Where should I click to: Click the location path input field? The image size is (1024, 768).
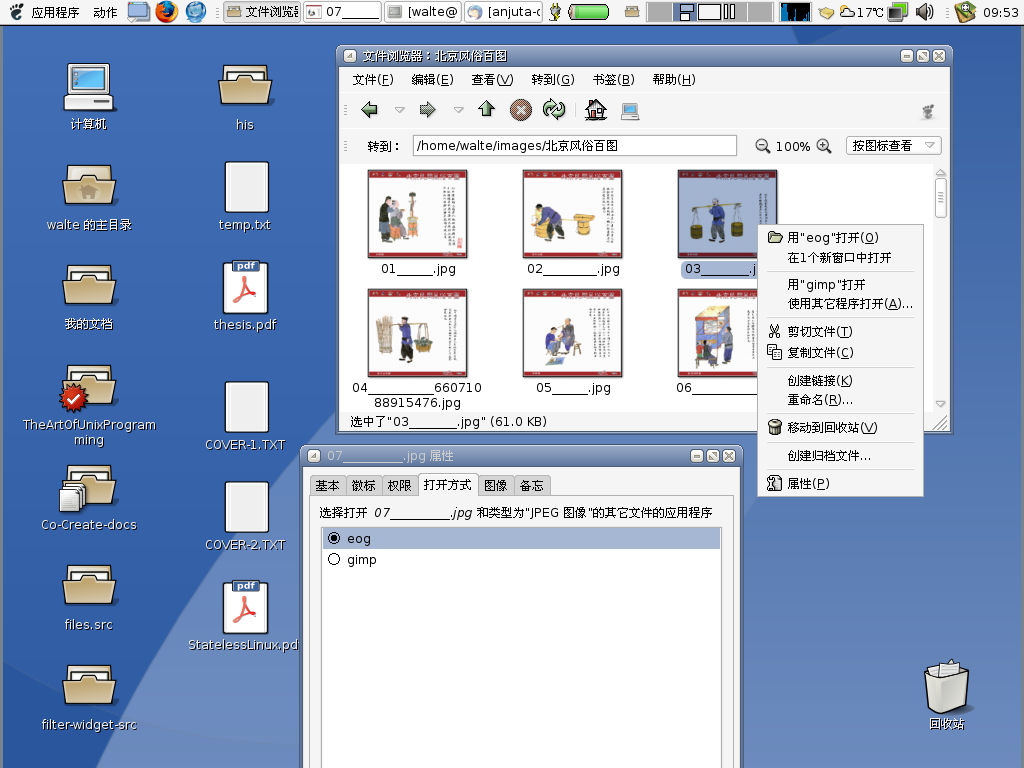[x=574, y=146]
